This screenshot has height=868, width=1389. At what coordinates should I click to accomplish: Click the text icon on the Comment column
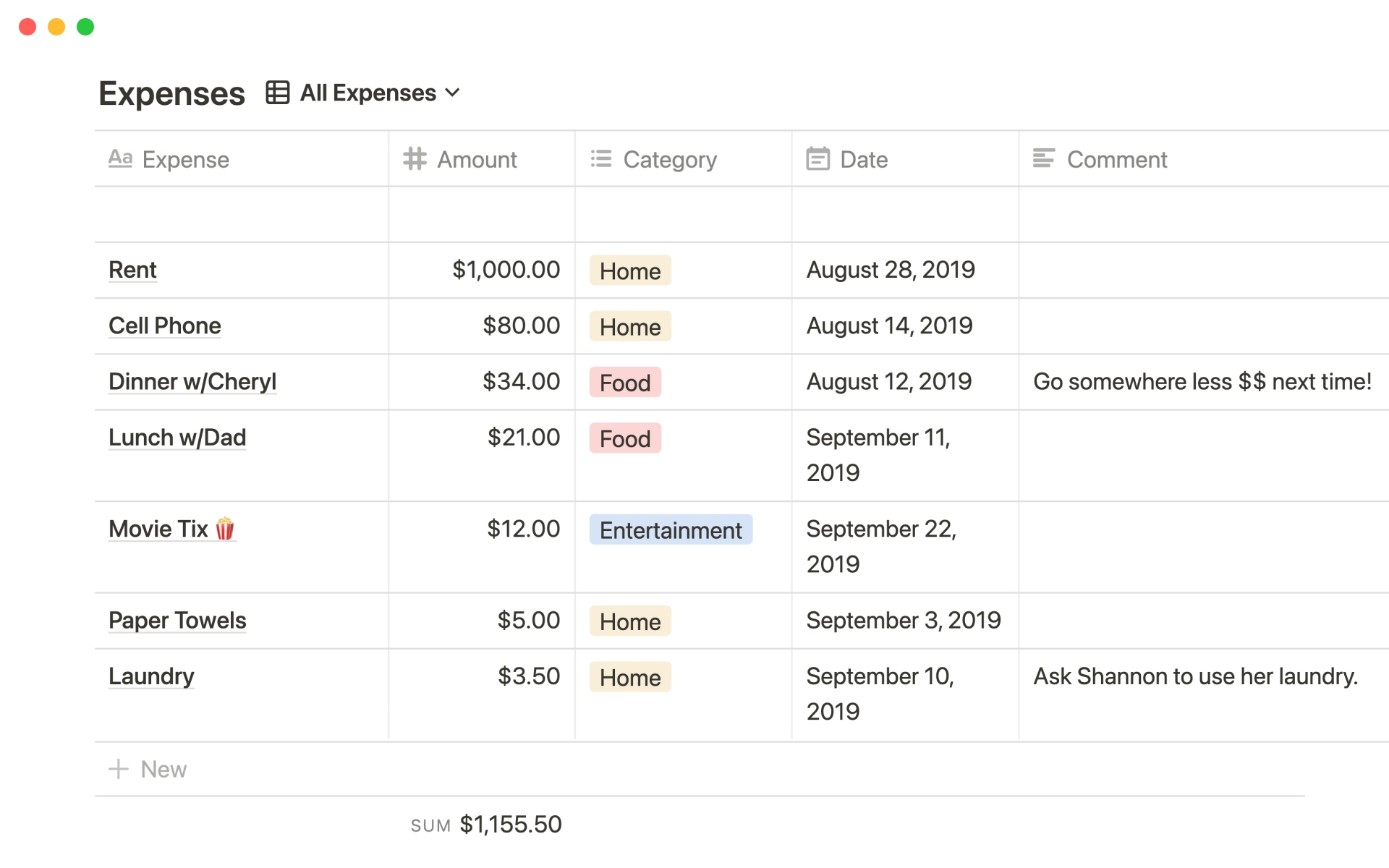(1044, 158)
